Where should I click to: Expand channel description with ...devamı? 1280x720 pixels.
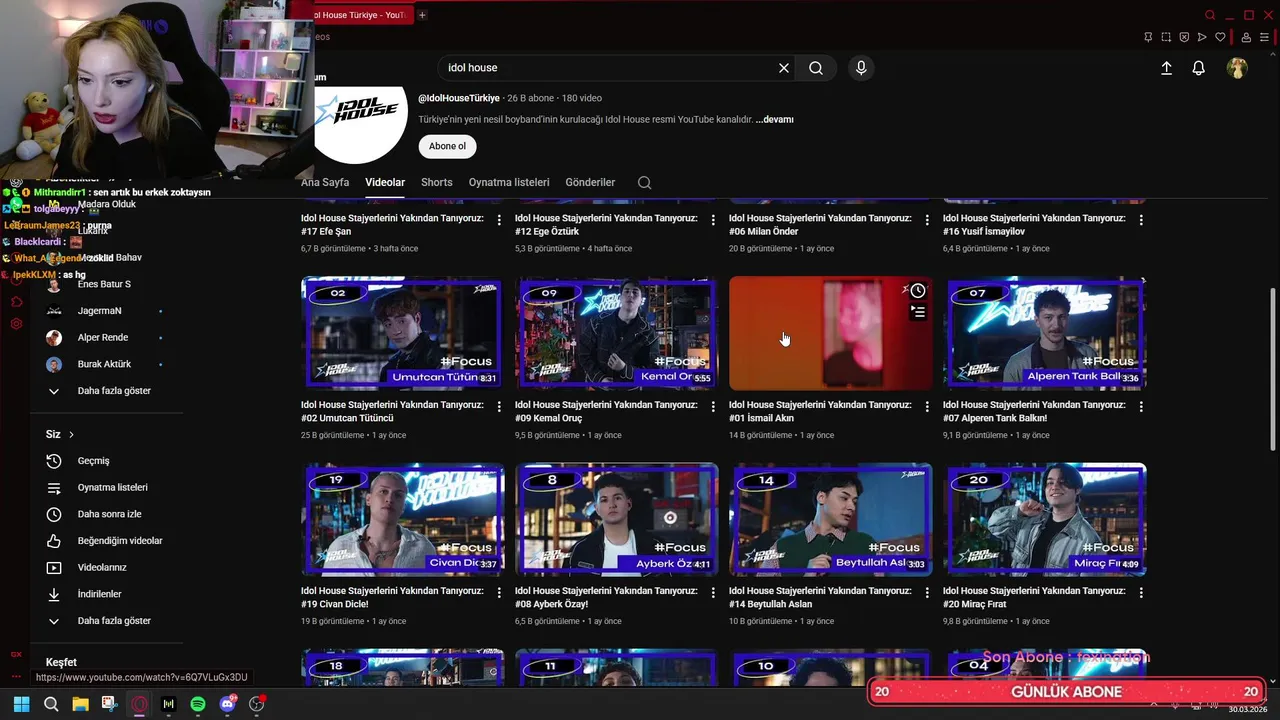774,119
